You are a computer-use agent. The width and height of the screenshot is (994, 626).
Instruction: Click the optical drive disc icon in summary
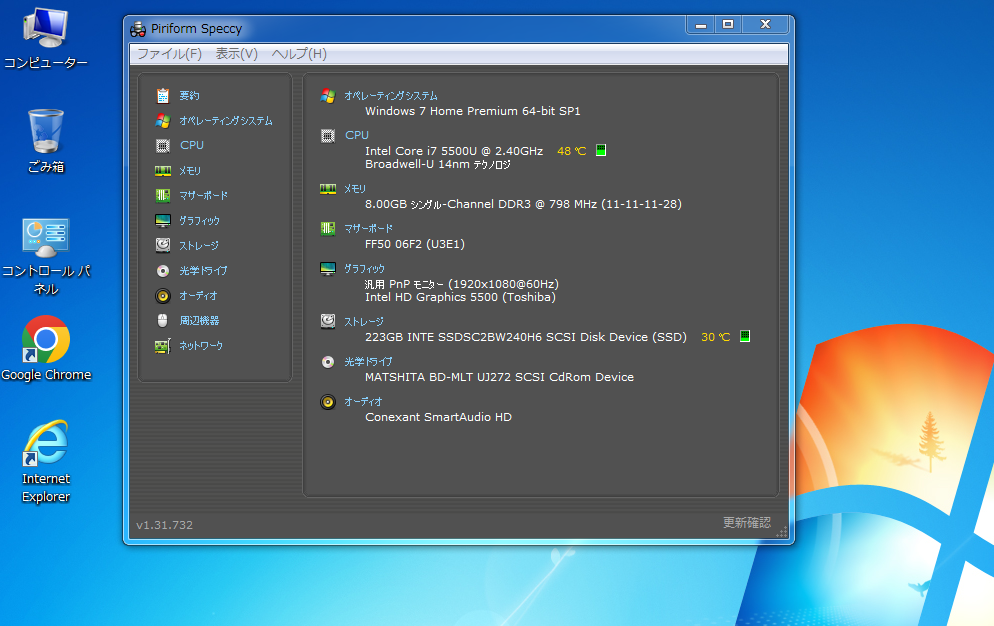[328, 362]
